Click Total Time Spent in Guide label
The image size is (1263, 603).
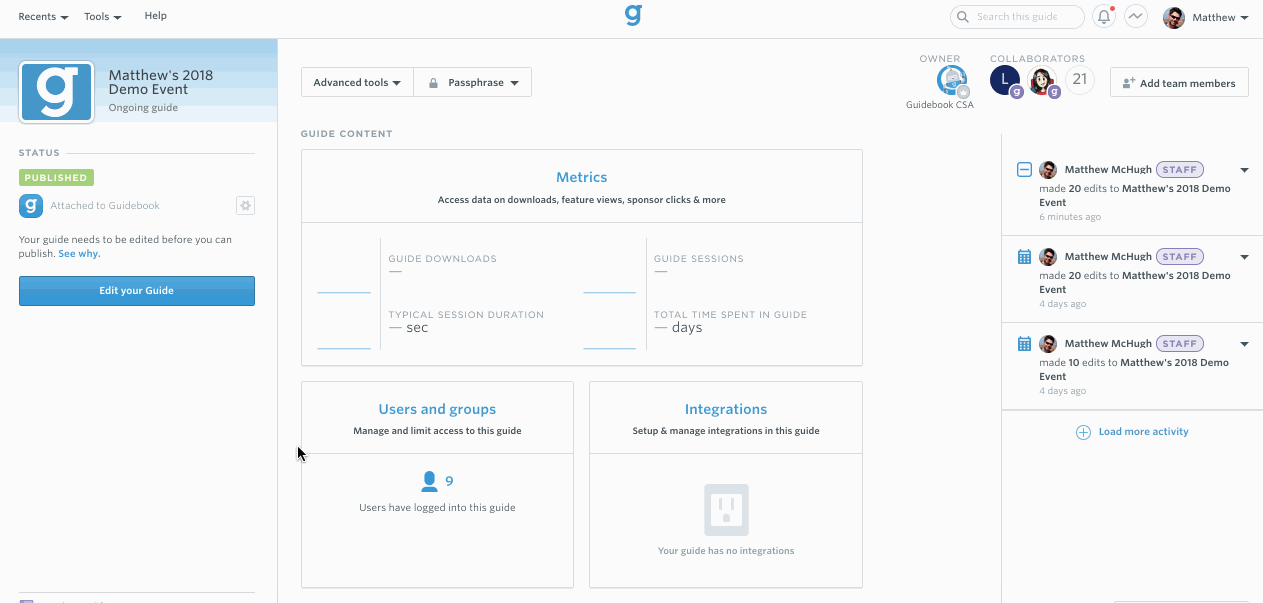click(730, 315)
